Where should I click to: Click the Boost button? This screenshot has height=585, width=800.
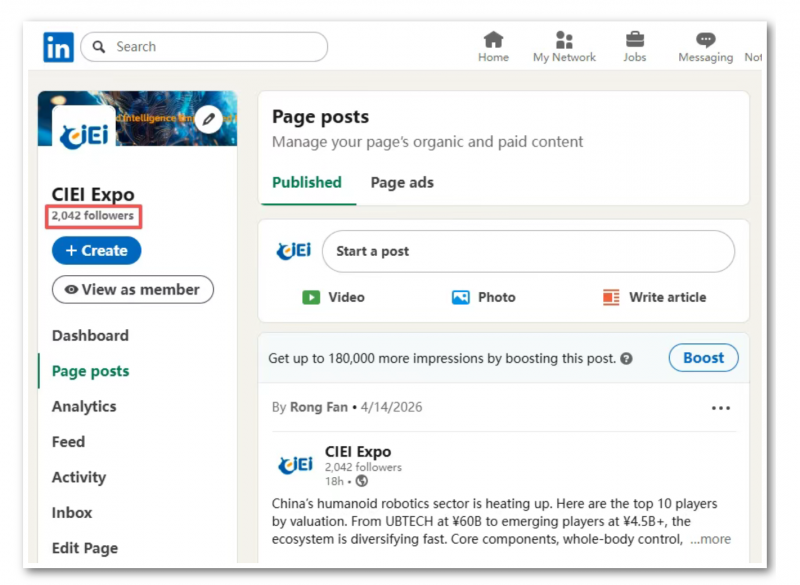pos(703,358)
